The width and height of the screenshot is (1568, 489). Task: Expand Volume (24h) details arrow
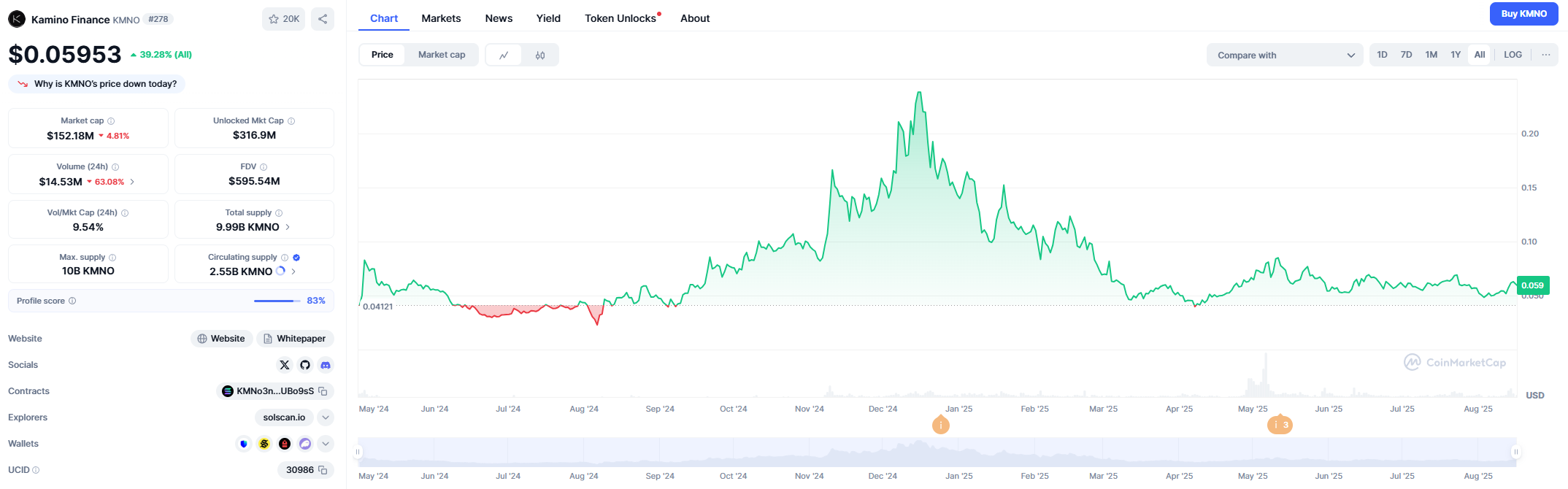[132, 182]
